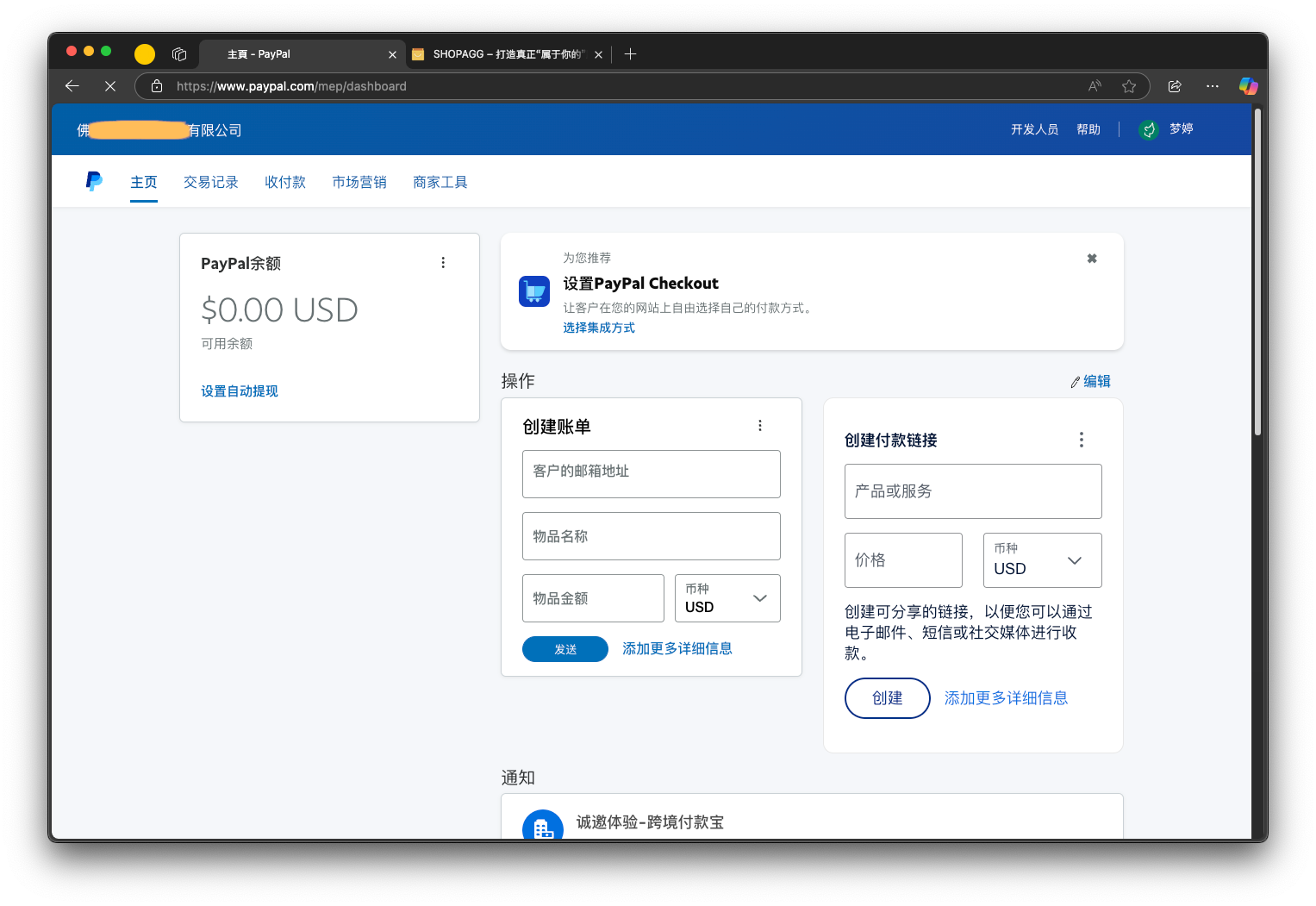Open the 市场营销 navigation tab
The image size is (1316, 906).
pyautogui.click(x=359, y=183)
